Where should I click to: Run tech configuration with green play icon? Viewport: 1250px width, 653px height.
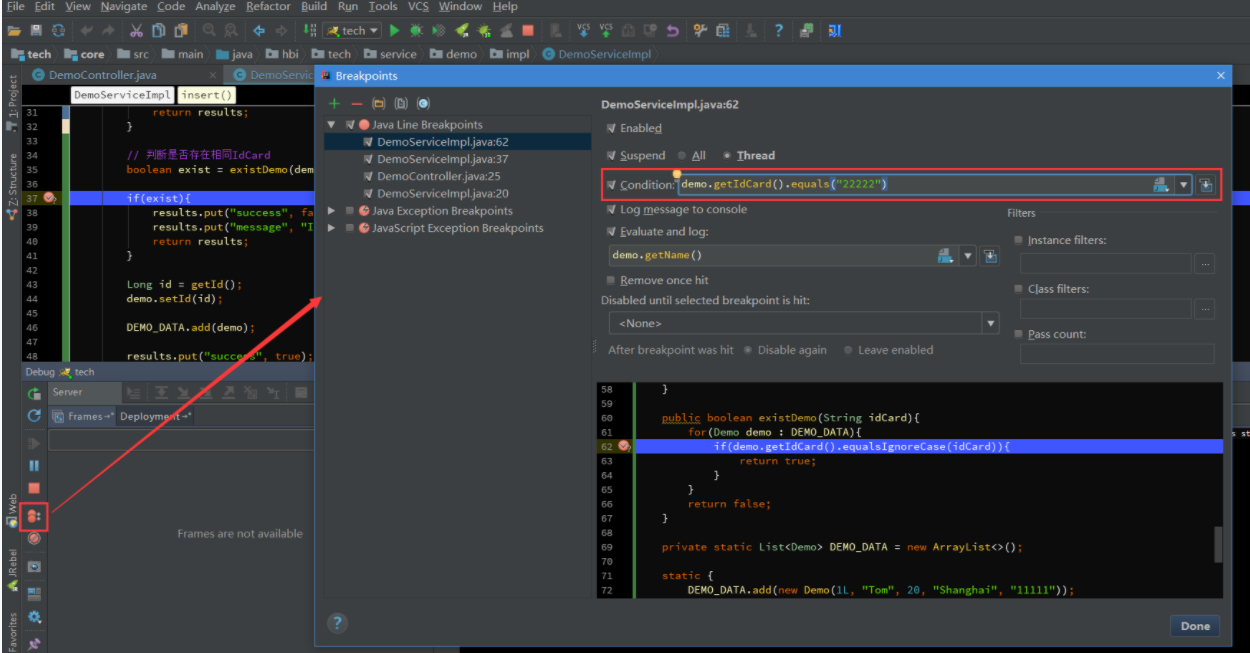coord(395,31)
